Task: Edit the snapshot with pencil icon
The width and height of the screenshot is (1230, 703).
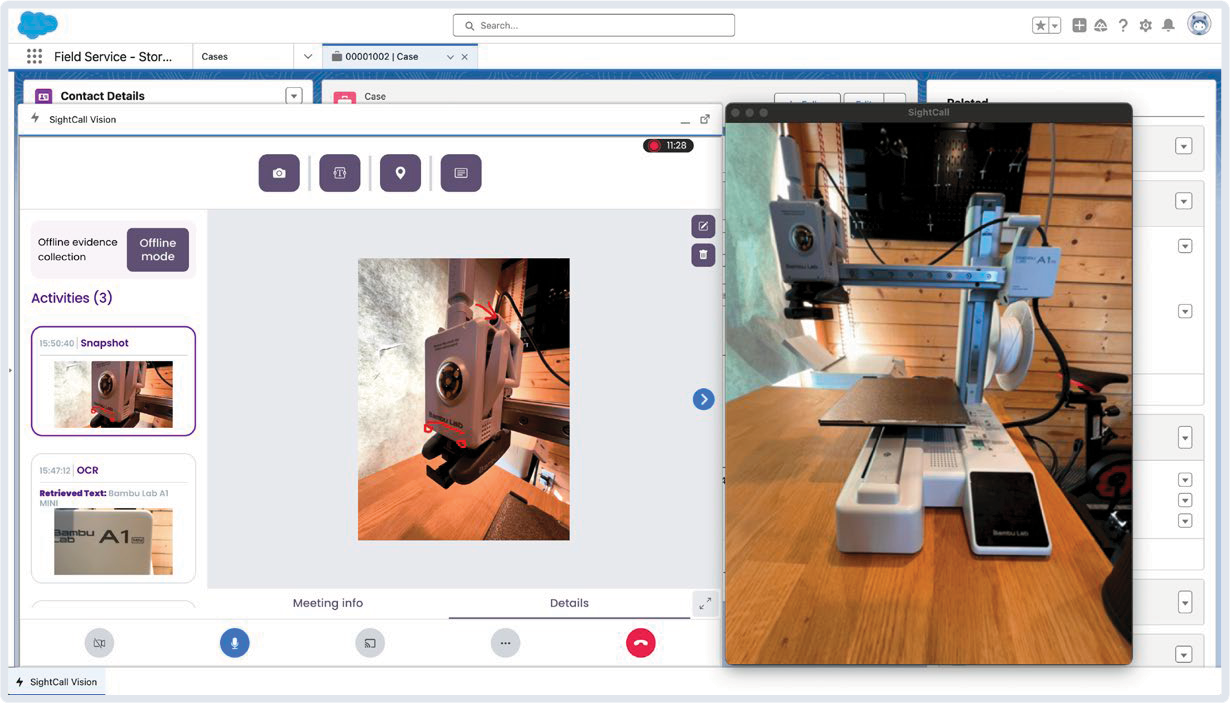Action: [x=703, y=226]
